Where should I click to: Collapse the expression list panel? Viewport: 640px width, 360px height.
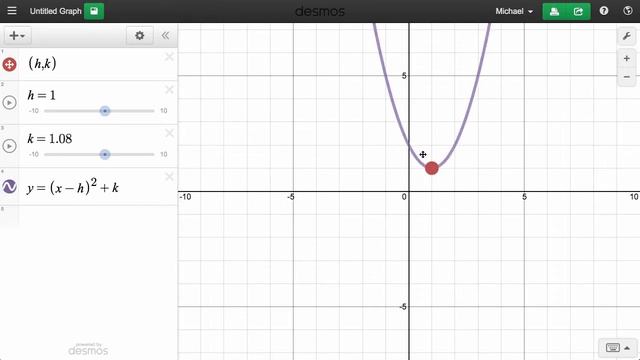165,36
